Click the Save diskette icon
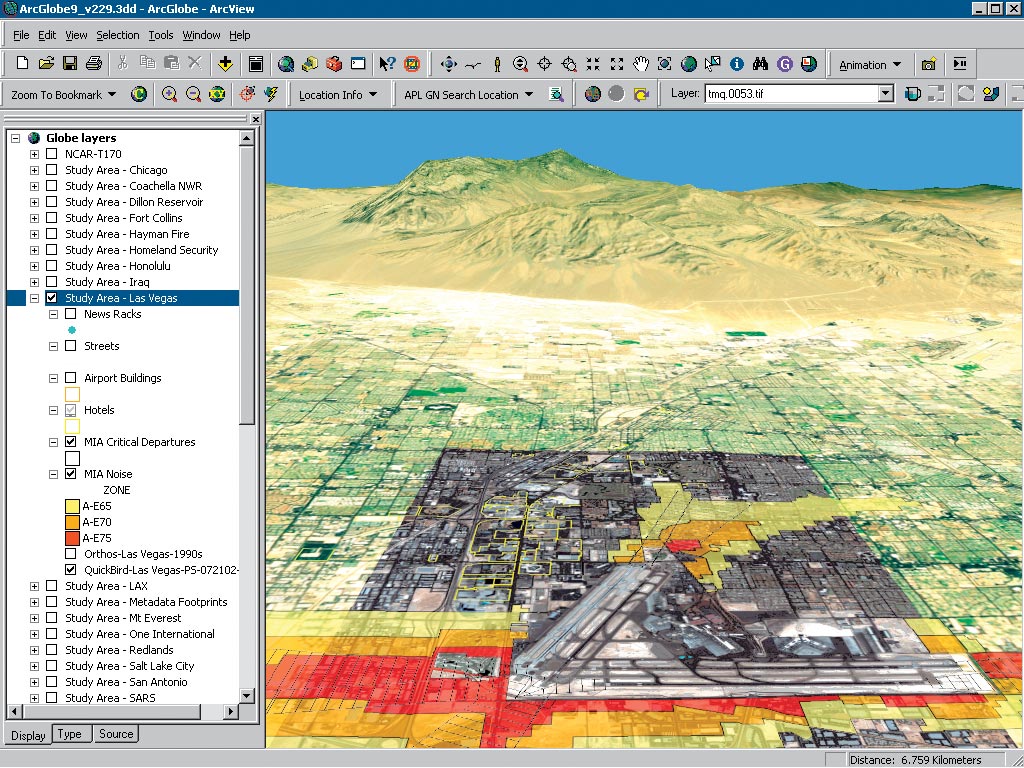 70,64
